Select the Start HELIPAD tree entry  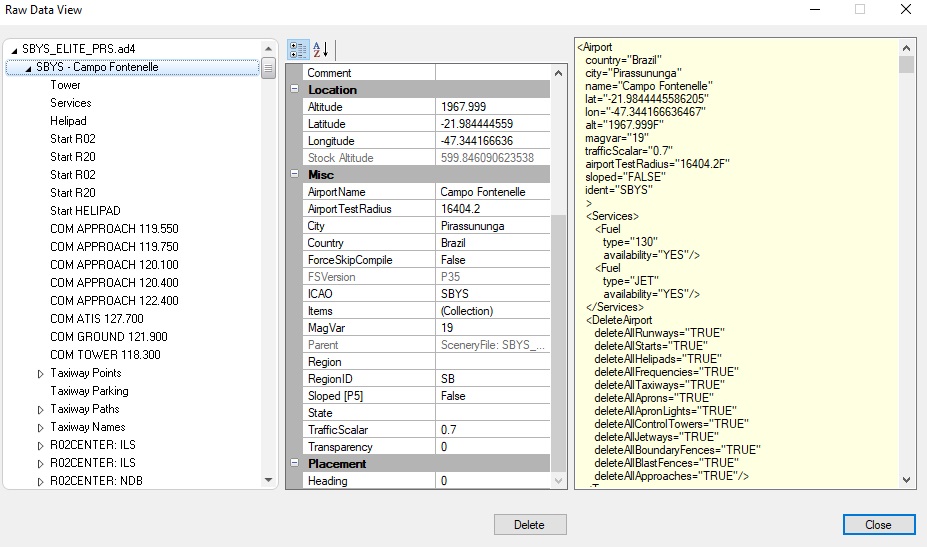point(85,211)
